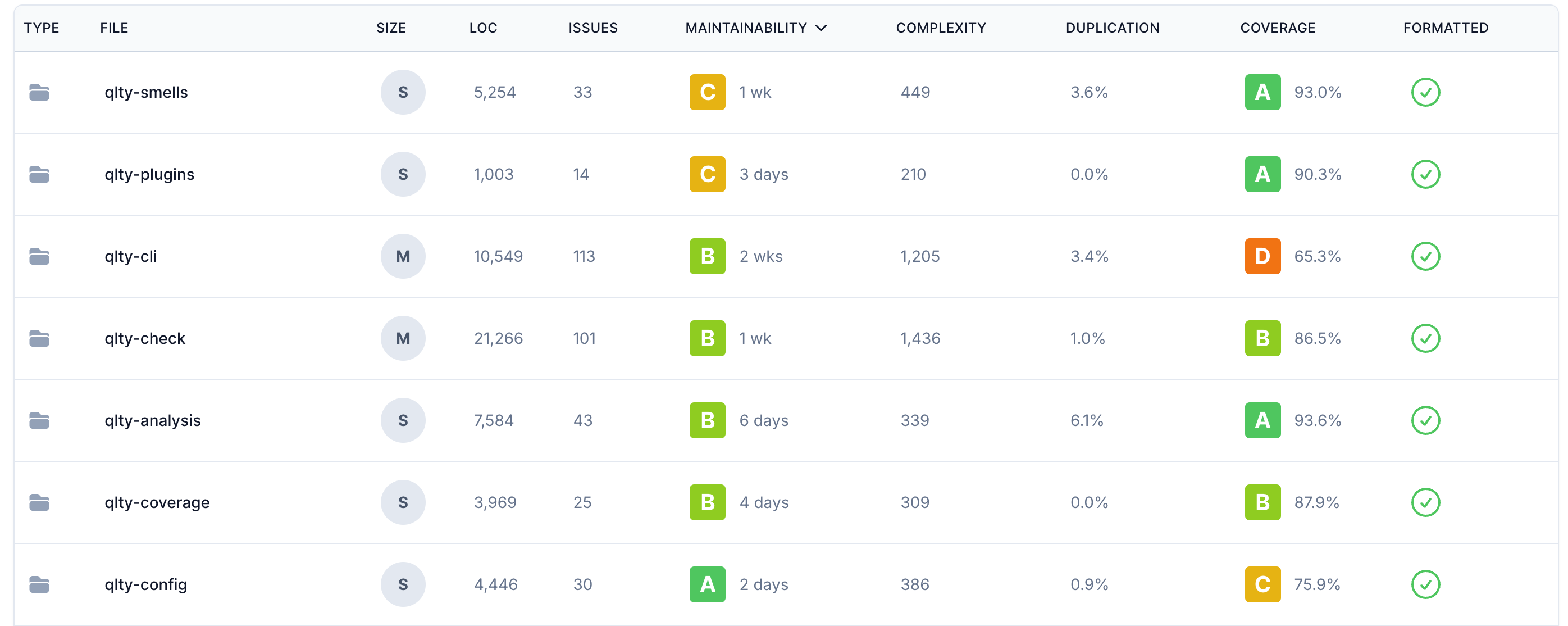Open the qlty-analysis folder link

coord(152,421)
